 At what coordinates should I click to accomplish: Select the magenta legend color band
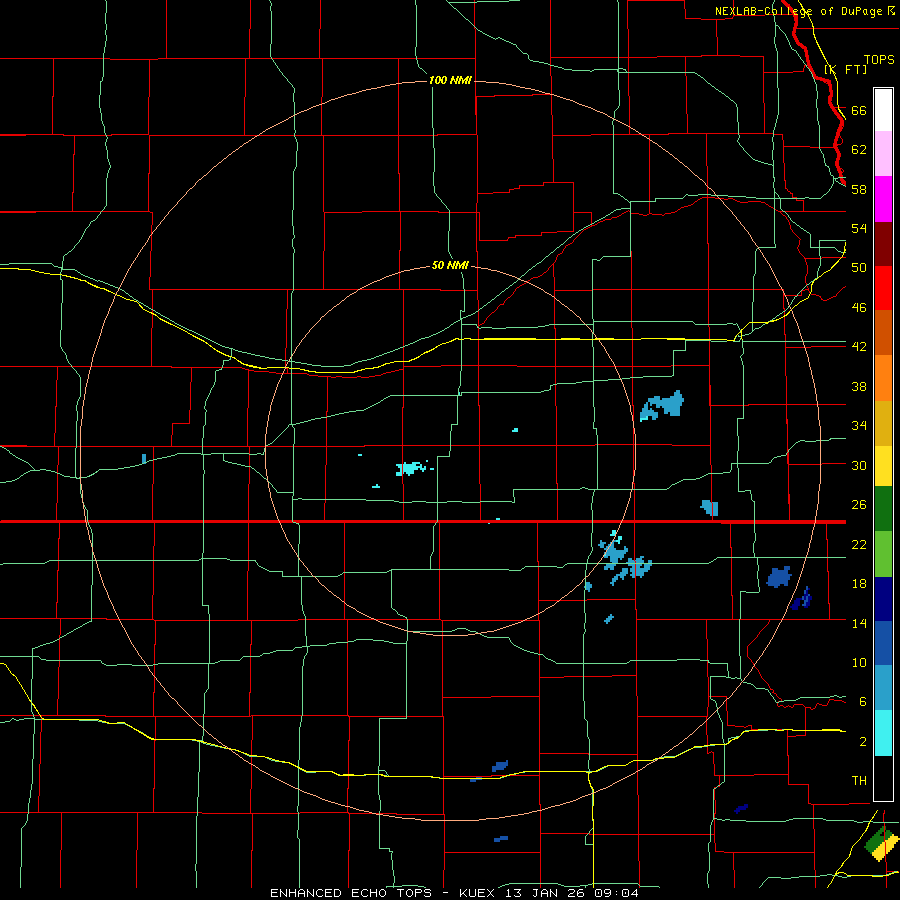[x=883, y=199]
